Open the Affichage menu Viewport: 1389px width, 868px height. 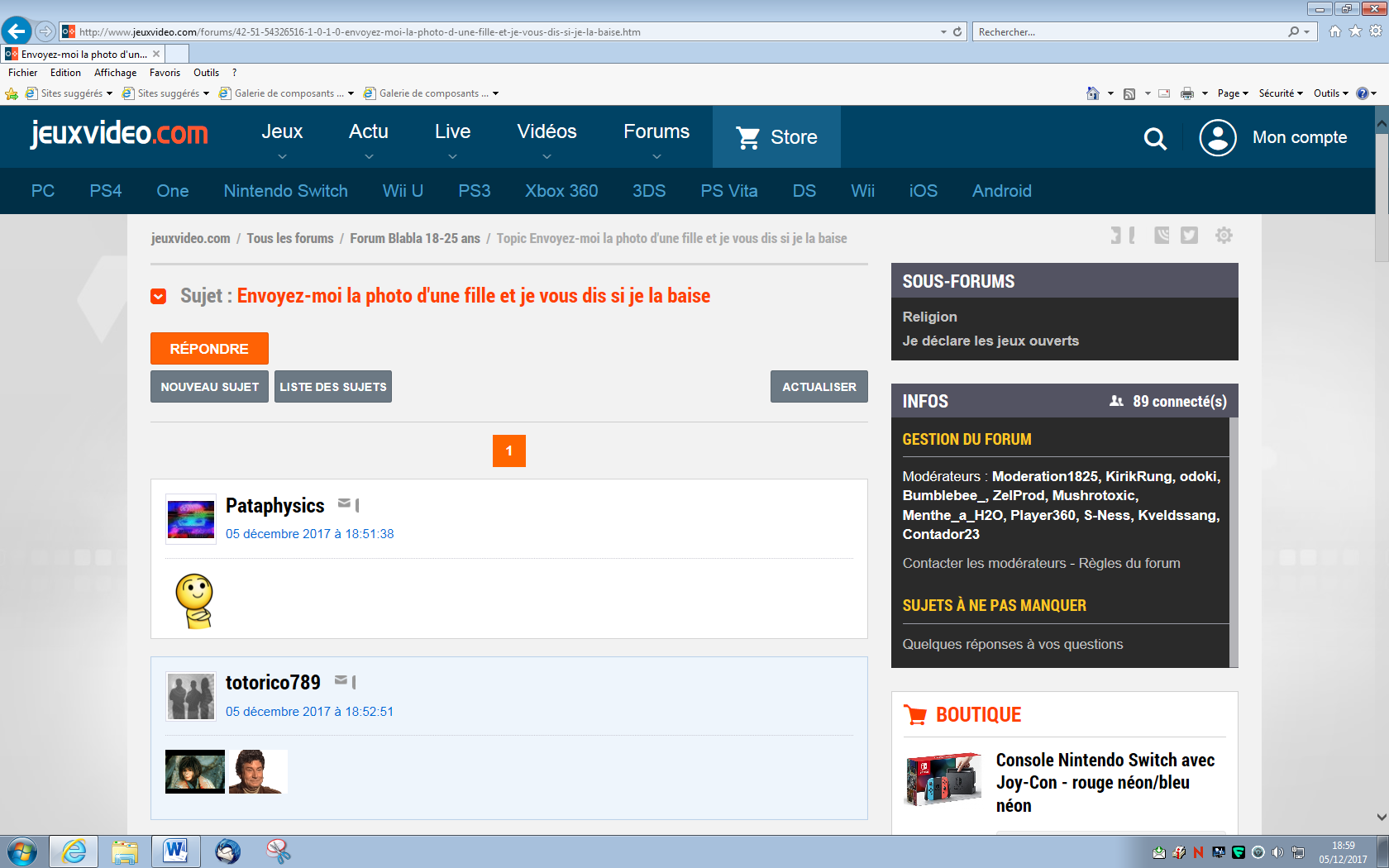[115, 73]
